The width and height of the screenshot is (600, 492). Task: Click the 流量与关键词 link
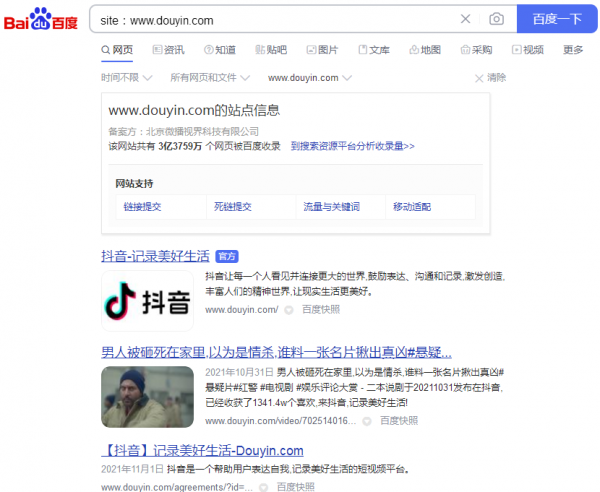coord(331,207)
